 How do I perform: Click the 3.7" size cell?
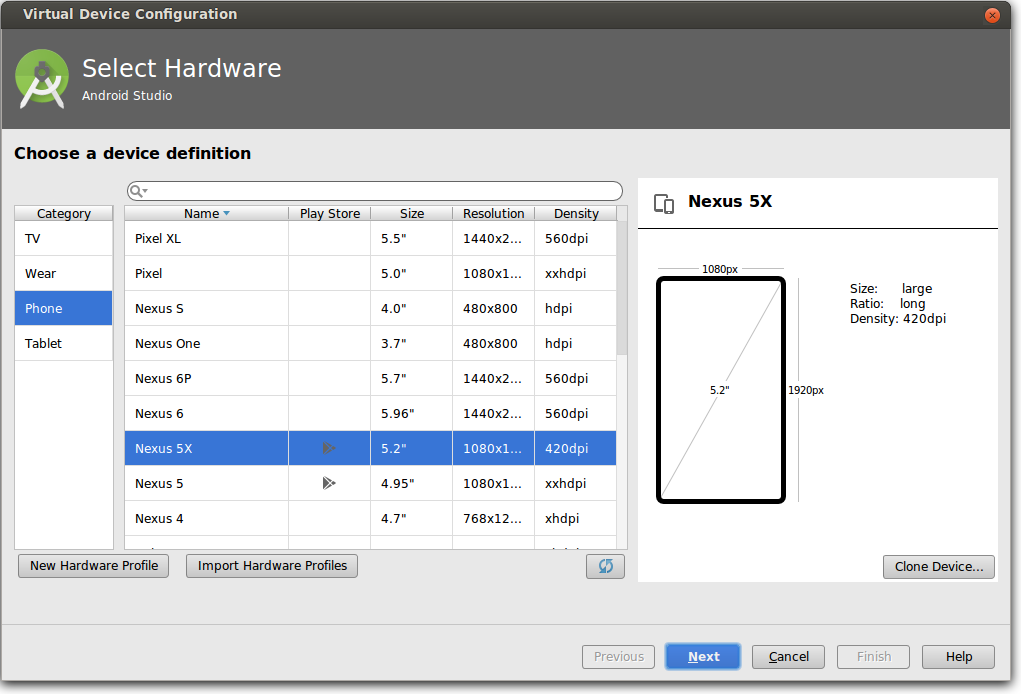[x=412, y=343]
